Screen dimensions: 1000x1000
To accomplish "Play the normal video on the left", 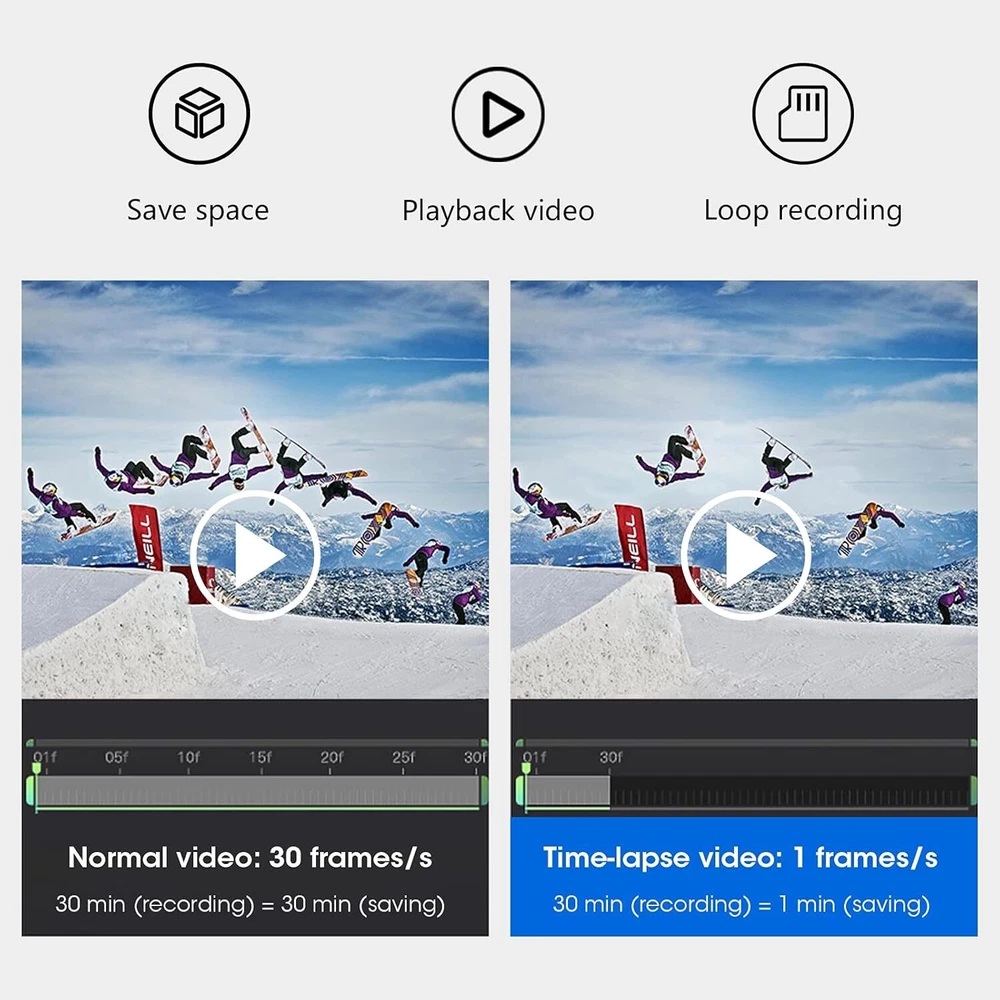I will pyautogui.click(x=254, y=555).
